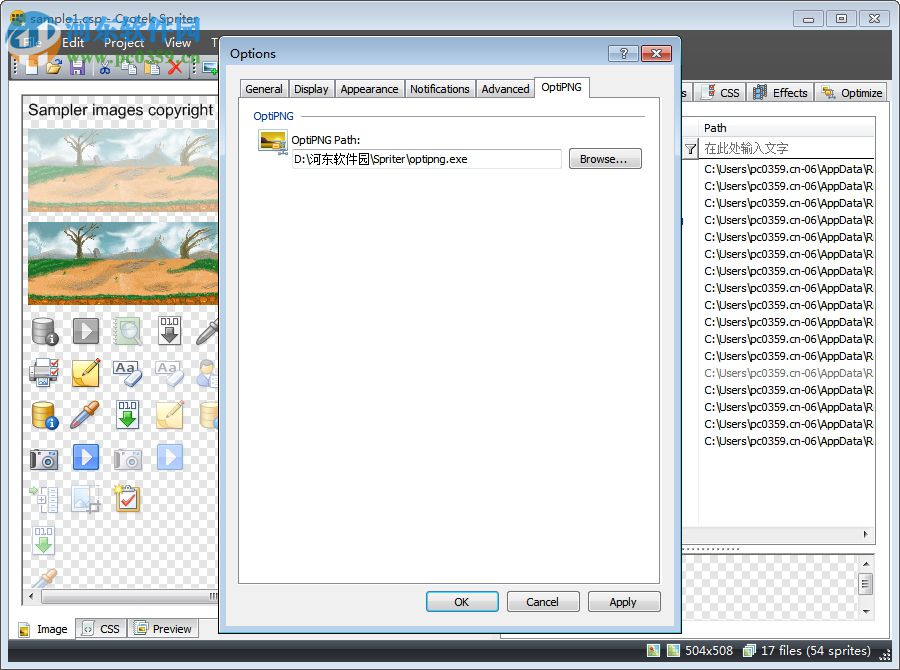Click the stacked files icon in status bar
The width and height of the screenshot is (900, 670).
[749, 650]
